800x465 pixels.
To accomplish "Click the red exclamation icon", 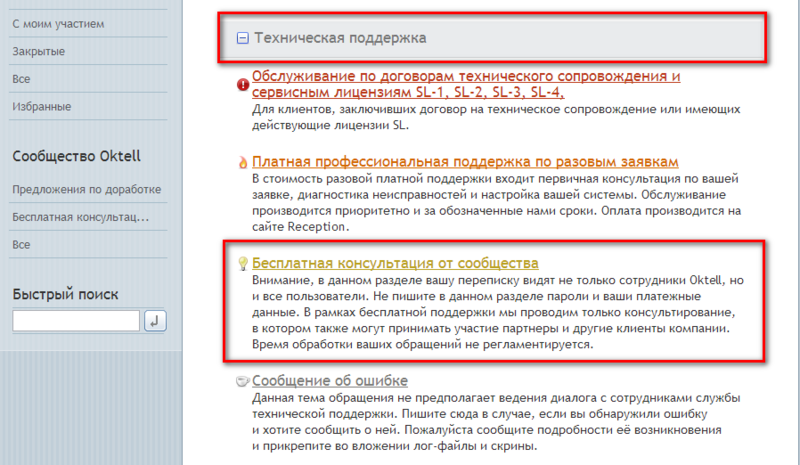I will pyautogui.click(x=243, y=84).
